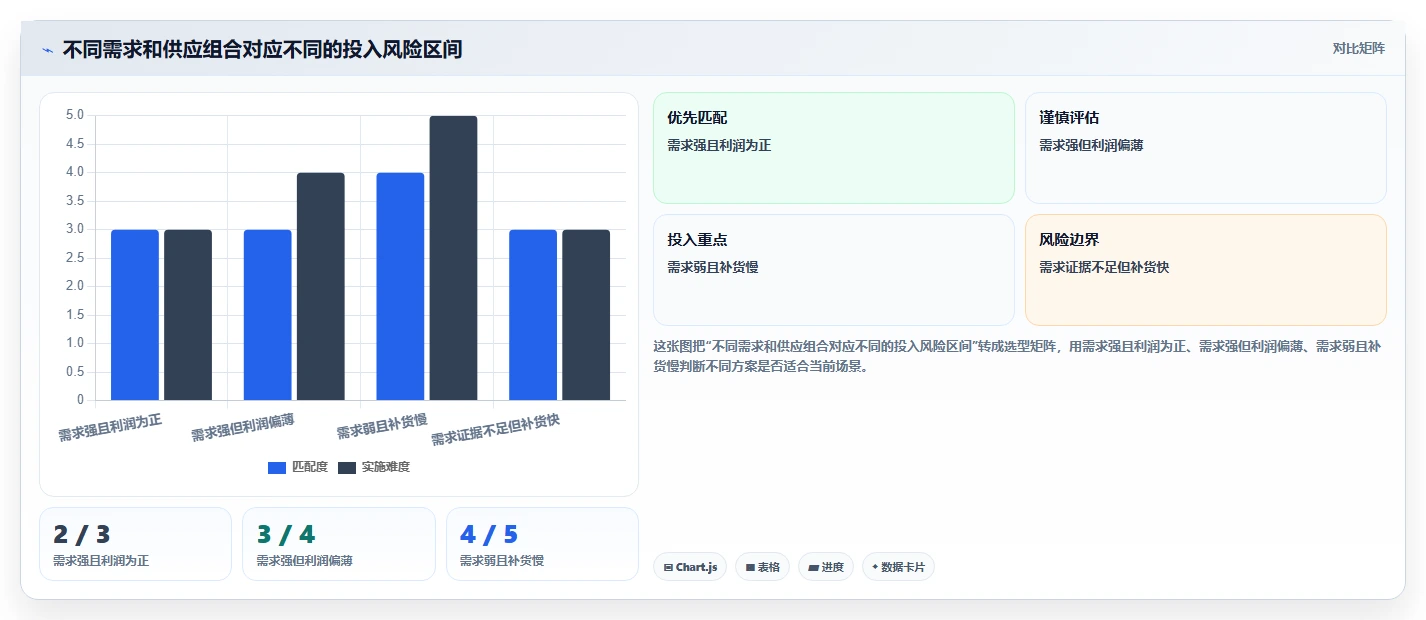Click the lightning icon beside the card title

(47, 50)
